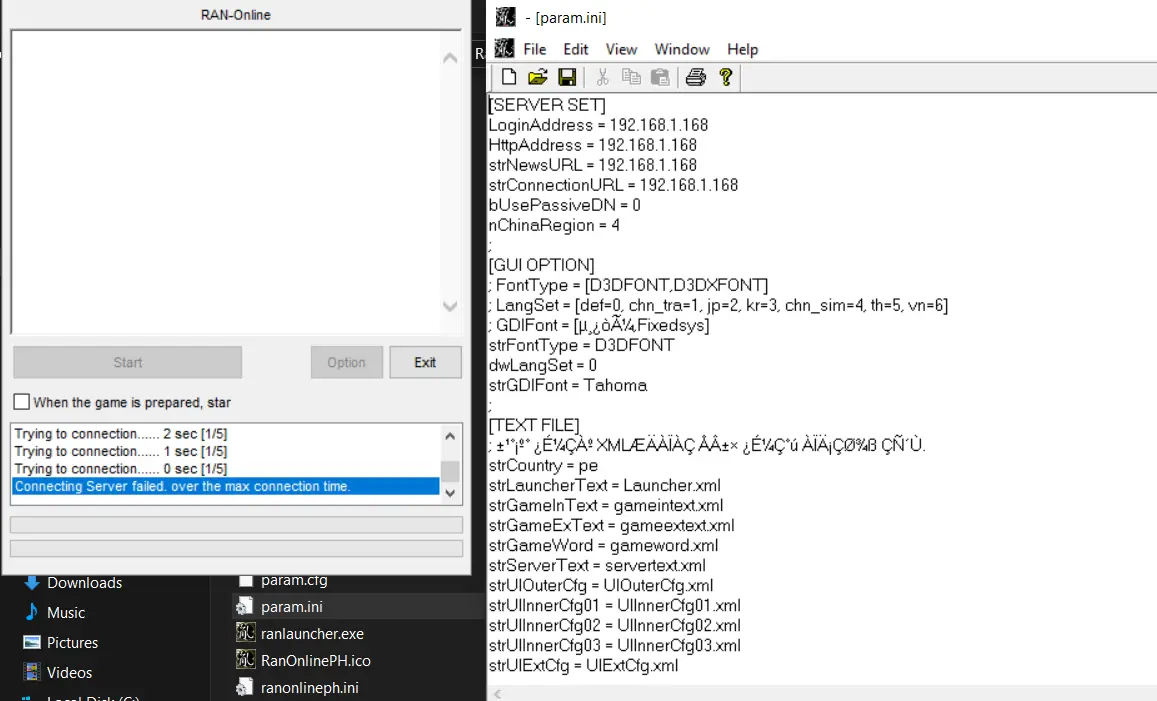
Task: Click the strUIExtCfg = UIExtCfg.xml line
Action: pyautogui.click(x=583, y=665)
